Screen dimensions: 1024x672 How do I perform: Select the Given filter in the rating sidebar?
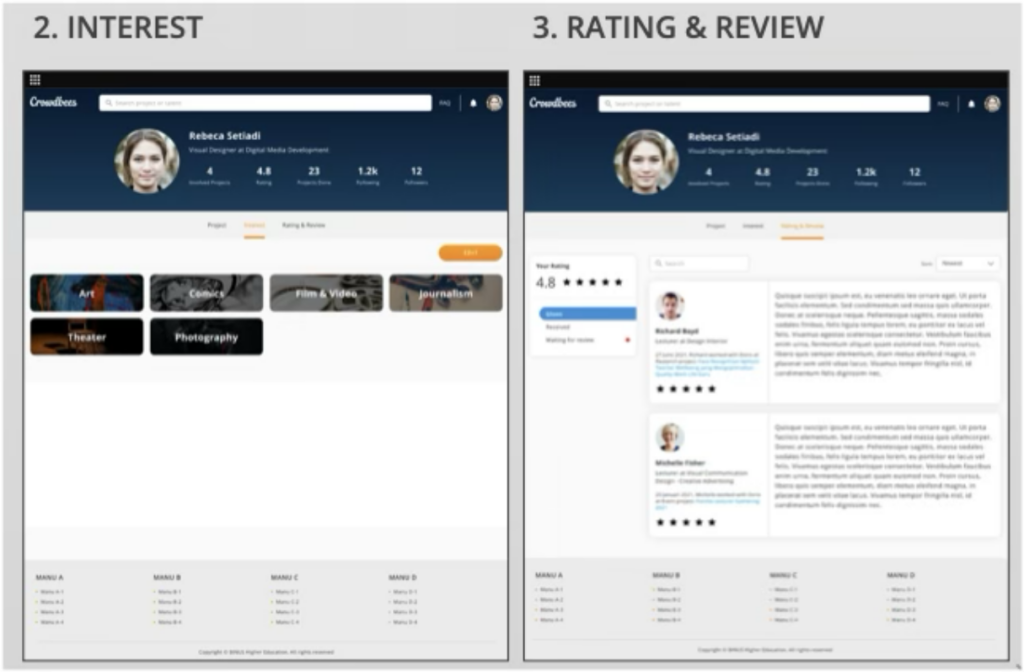(x=586, y=314)
